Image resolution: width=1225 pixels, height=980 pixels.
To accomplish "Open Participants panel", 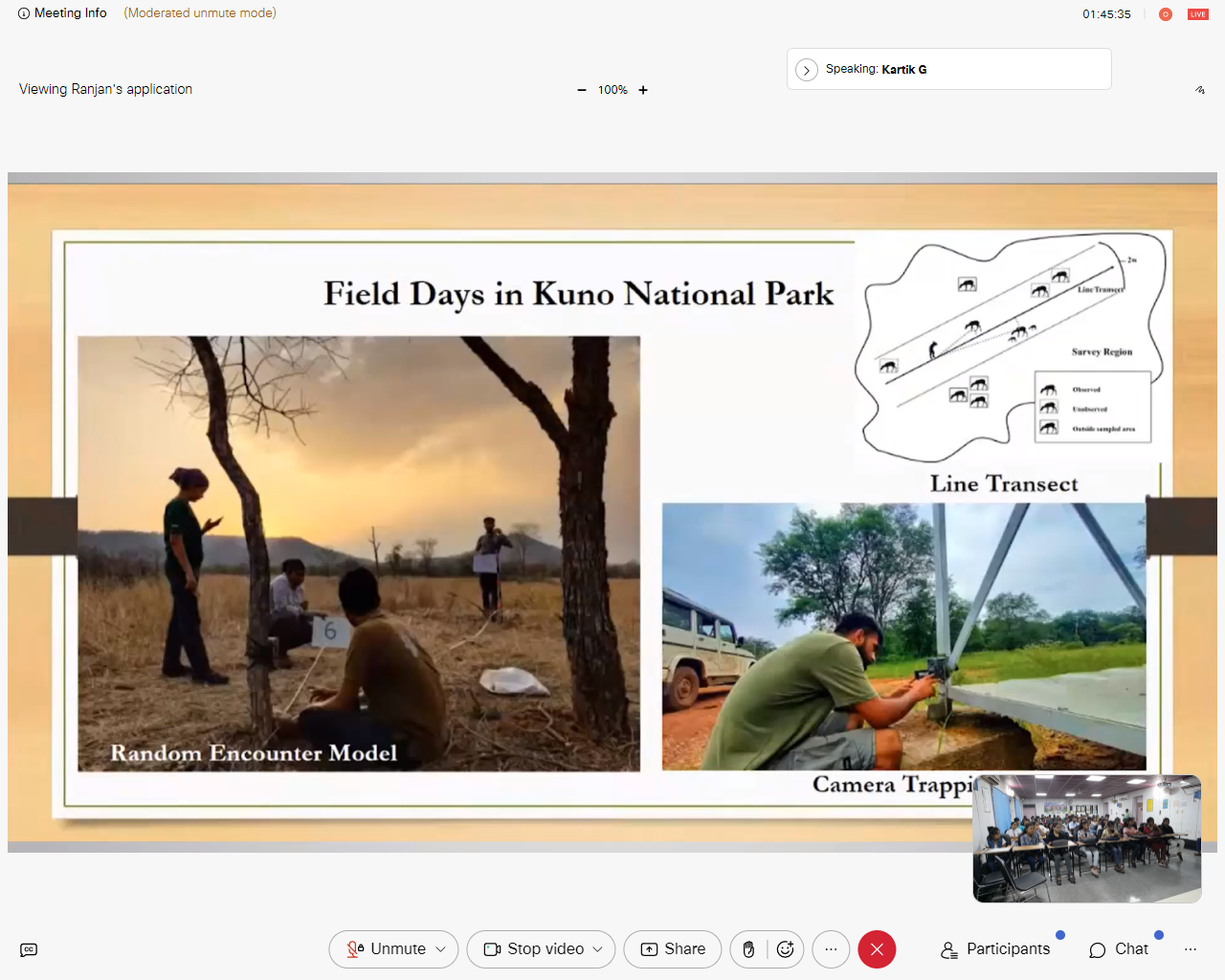I will pos(995,949).
